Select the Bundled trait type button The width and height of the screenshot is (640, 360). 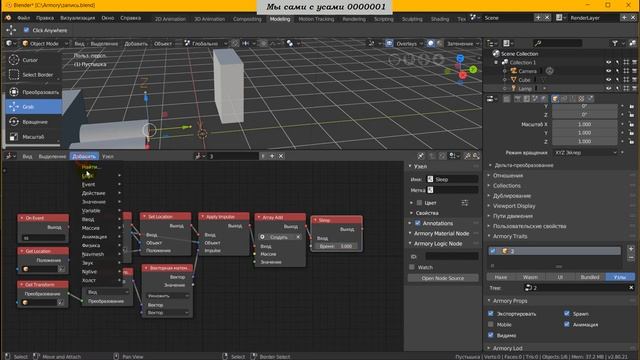590,277
